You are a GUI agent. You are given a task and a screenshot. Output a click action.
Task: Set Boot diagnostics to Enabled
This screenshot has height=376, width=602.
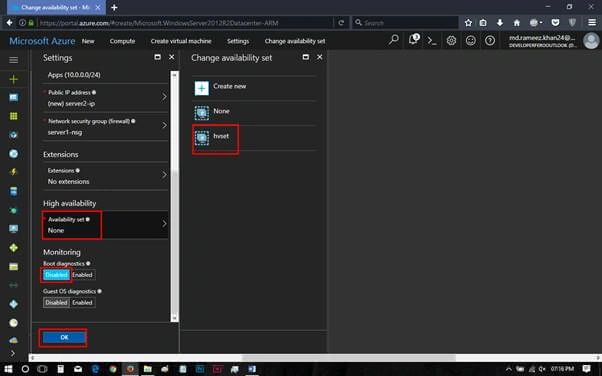coord(83,275)
